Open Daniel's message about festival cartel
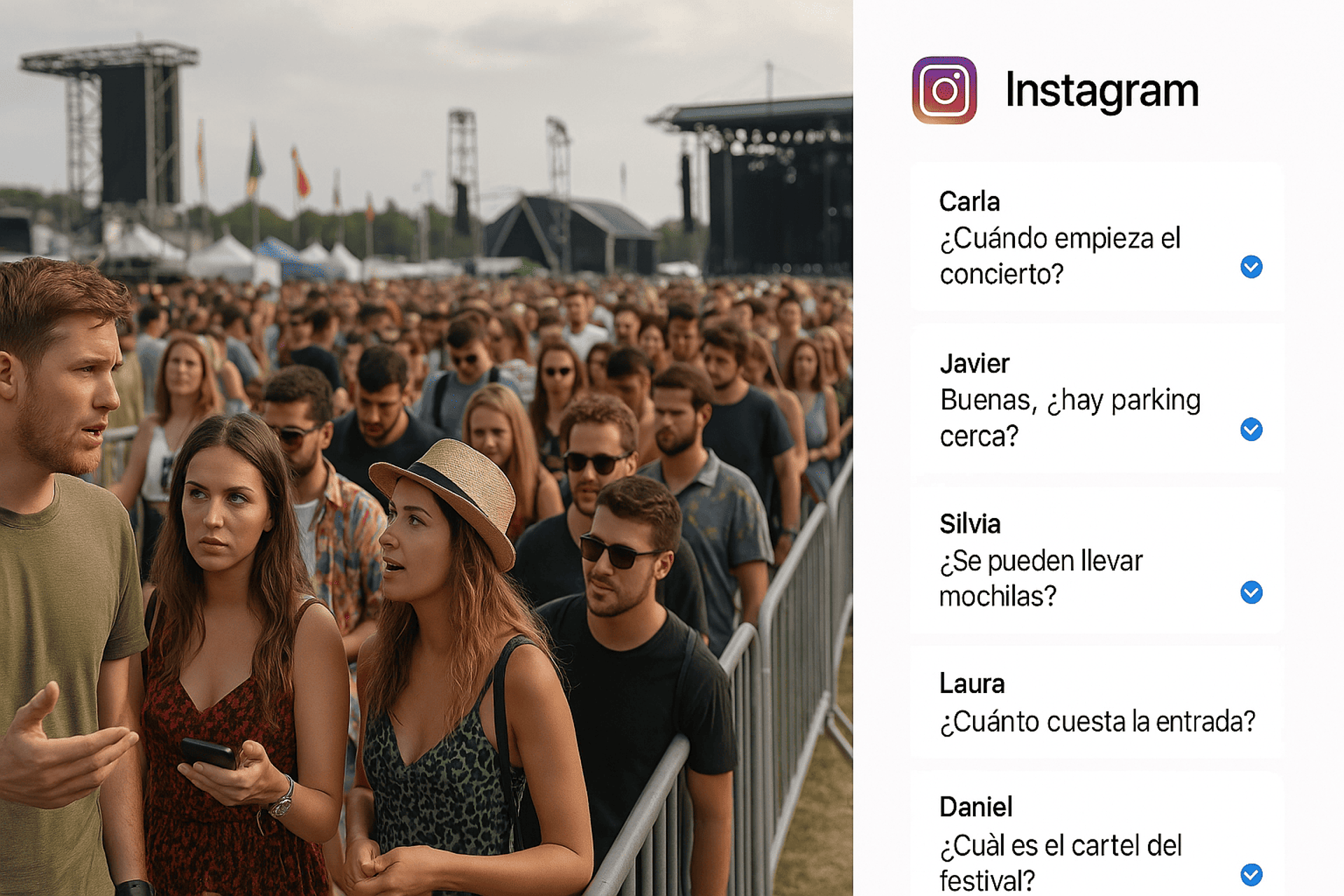Image resolution: width=1344 pixels, height=896 pixels. click(1097, 833)
